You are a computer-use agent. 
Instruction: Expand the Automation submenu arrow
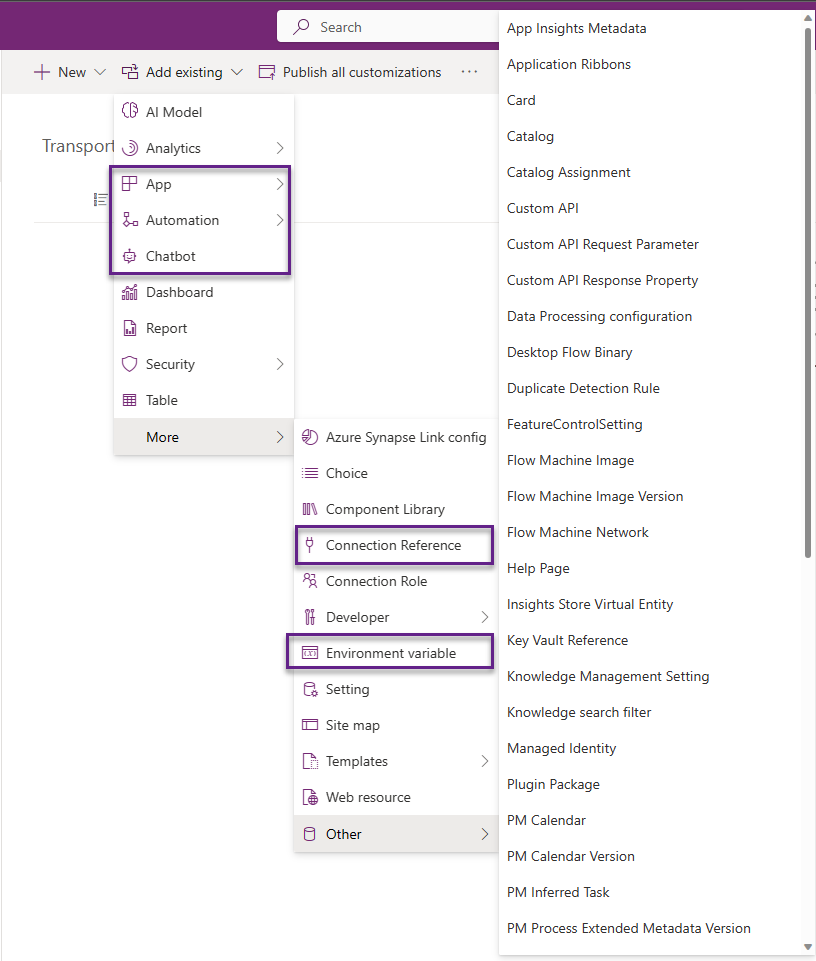(280, 220)
